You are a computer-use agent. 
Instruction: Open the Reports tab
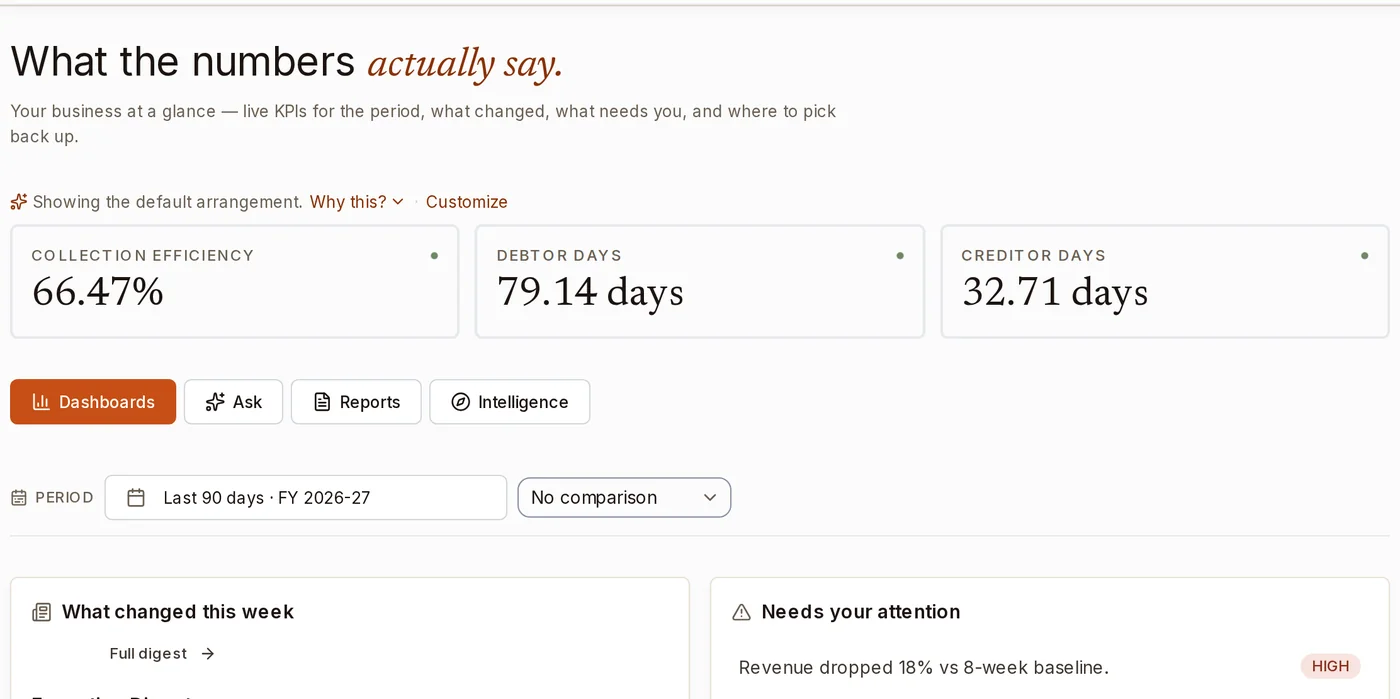click(x=356, y=402)
